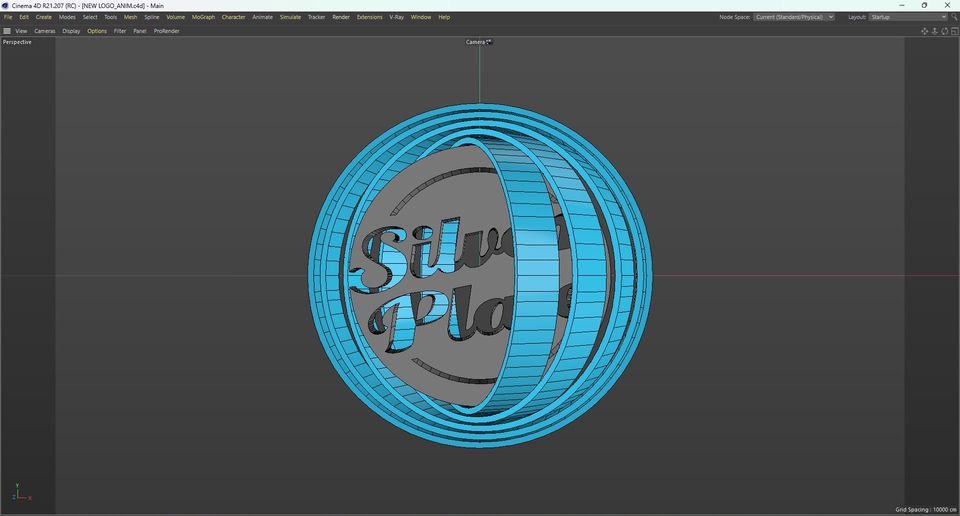Click the Camera label in viewport
The width and height of the screenshot is (960, 516).
475,42
